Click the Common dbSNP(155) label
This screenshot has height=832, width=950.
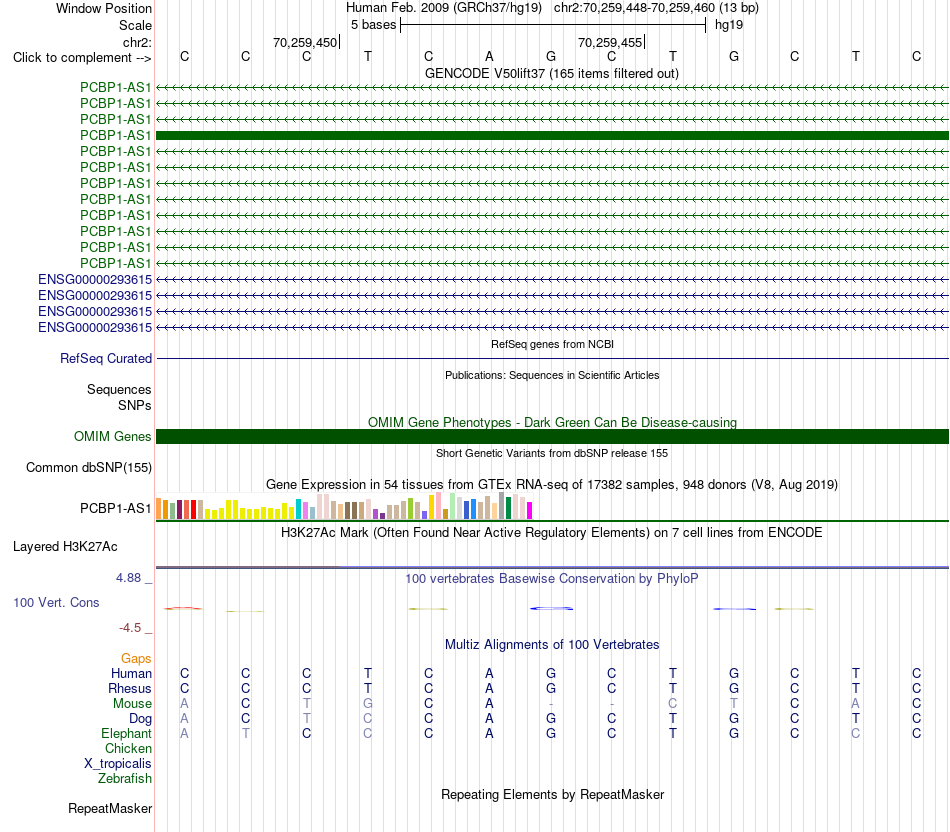(x=89, y=468)
